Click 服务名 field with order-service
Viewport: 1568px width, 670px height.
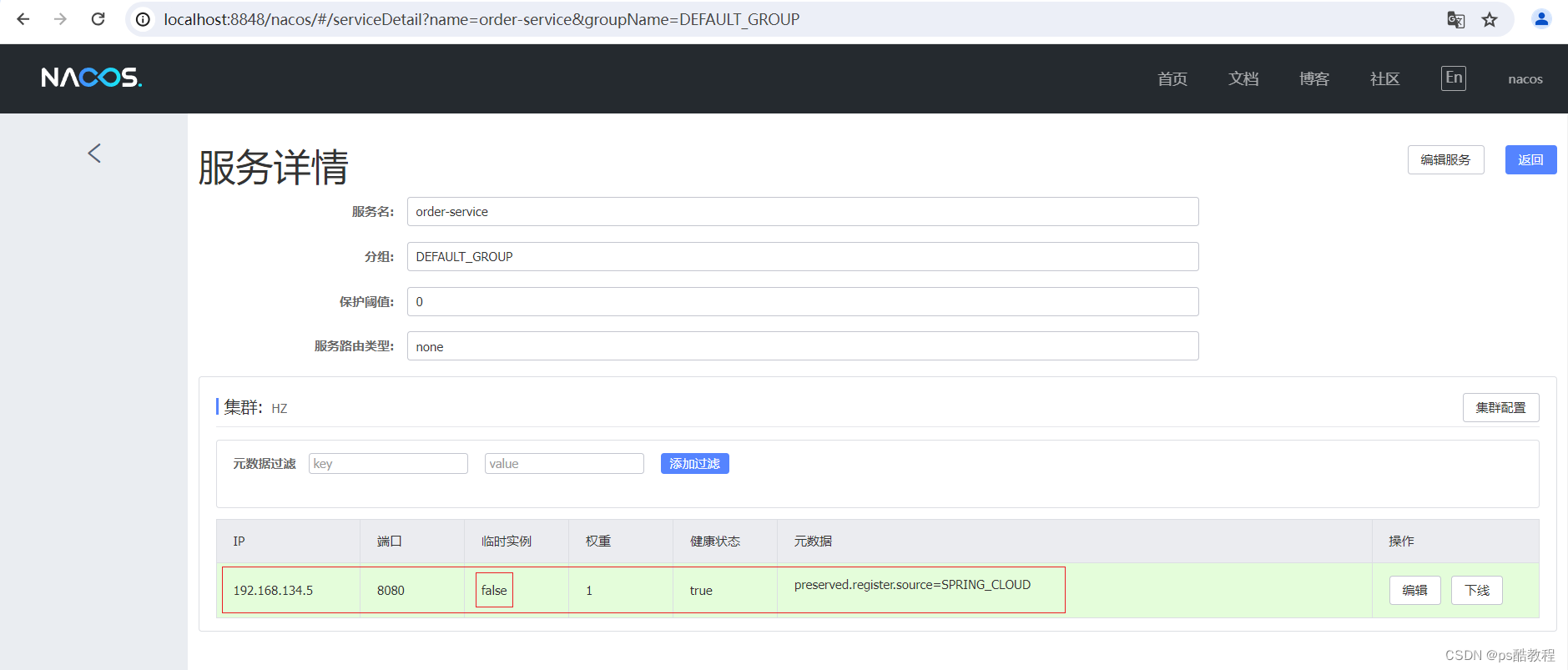coord(803,211)
